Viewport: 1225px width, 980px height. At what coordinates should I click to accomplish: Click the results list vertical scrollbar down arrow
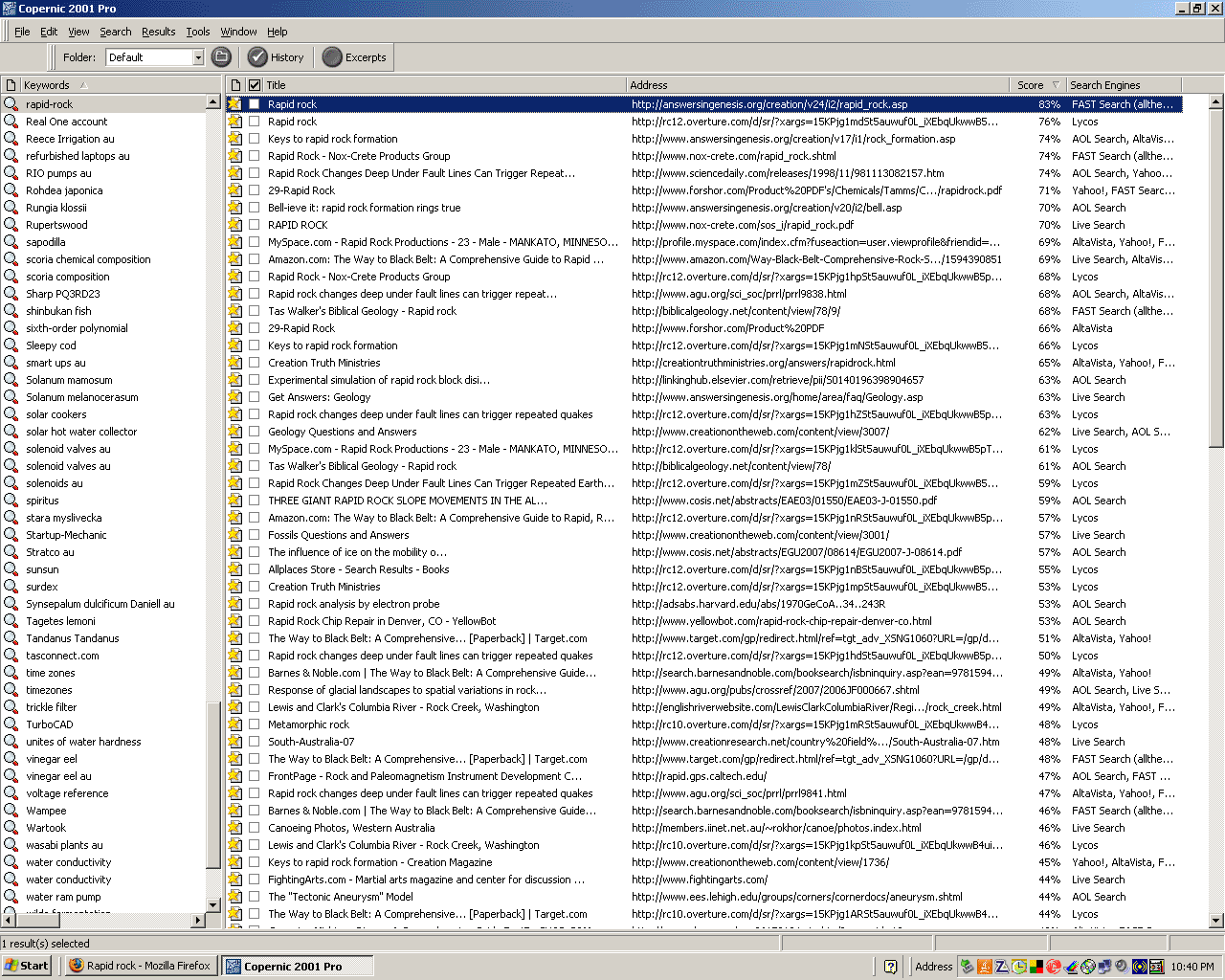click(x=1216, y=921)
